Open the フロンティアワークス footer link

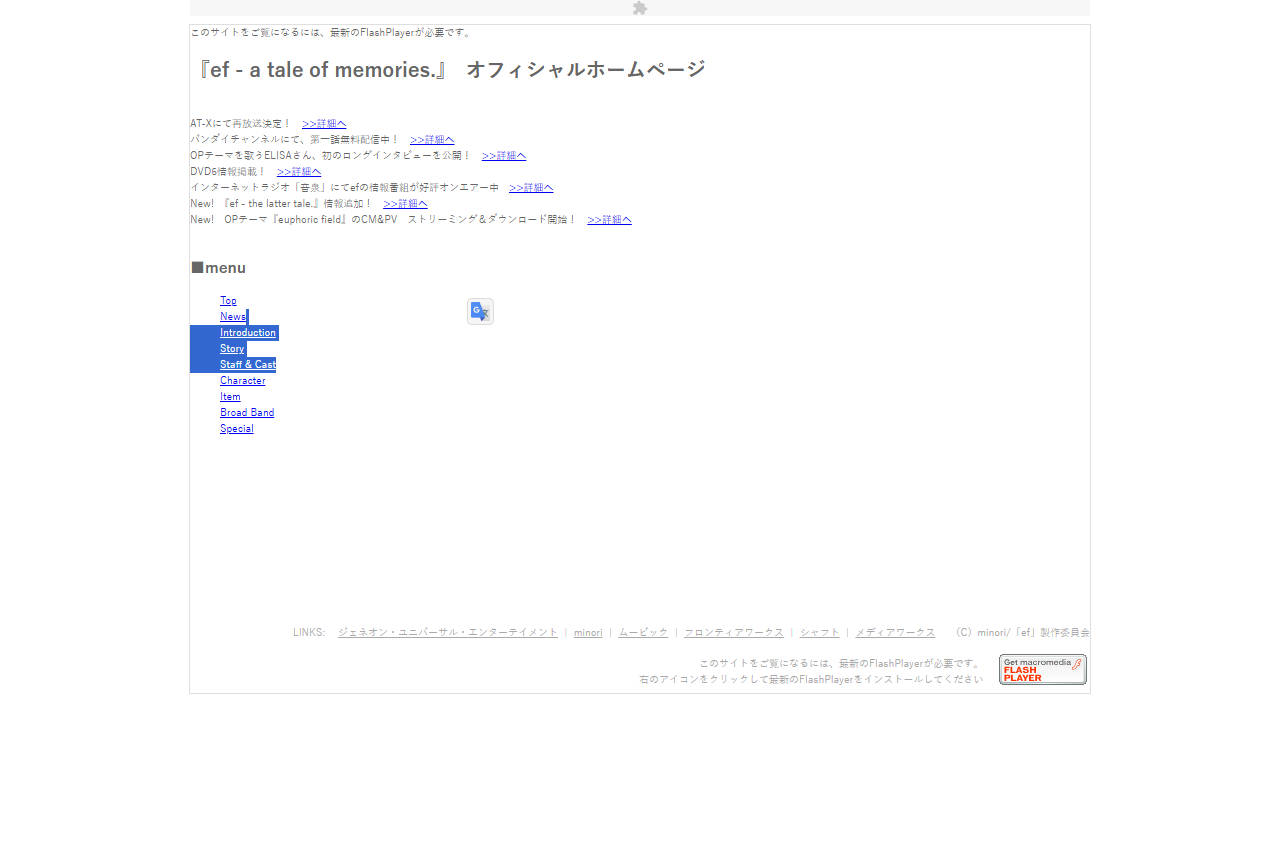pyautogui.click(x=733, y=633)
